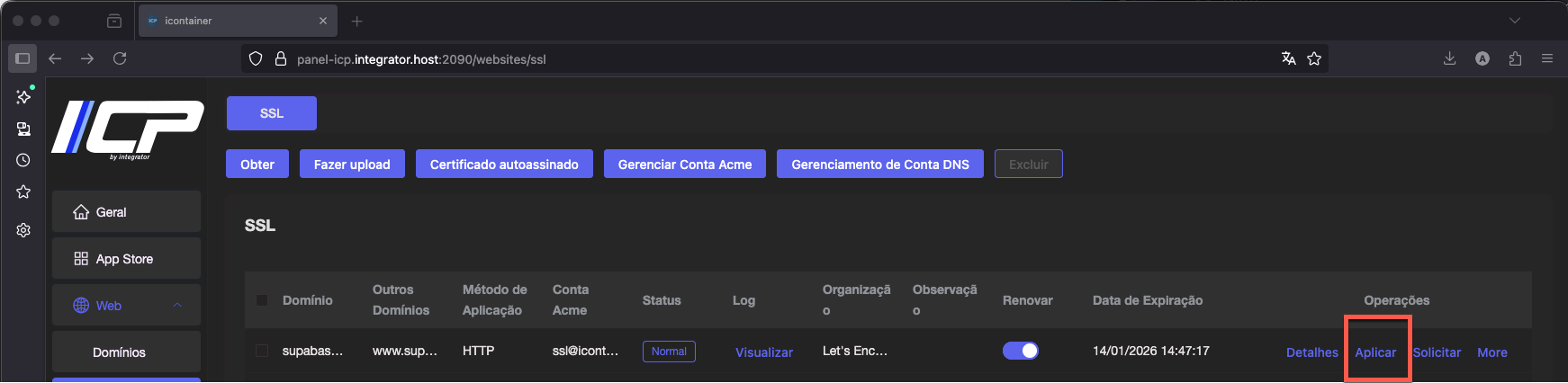Open a new browser tab
This screenshot has height=383, width=1568.
tap(357, 21)
